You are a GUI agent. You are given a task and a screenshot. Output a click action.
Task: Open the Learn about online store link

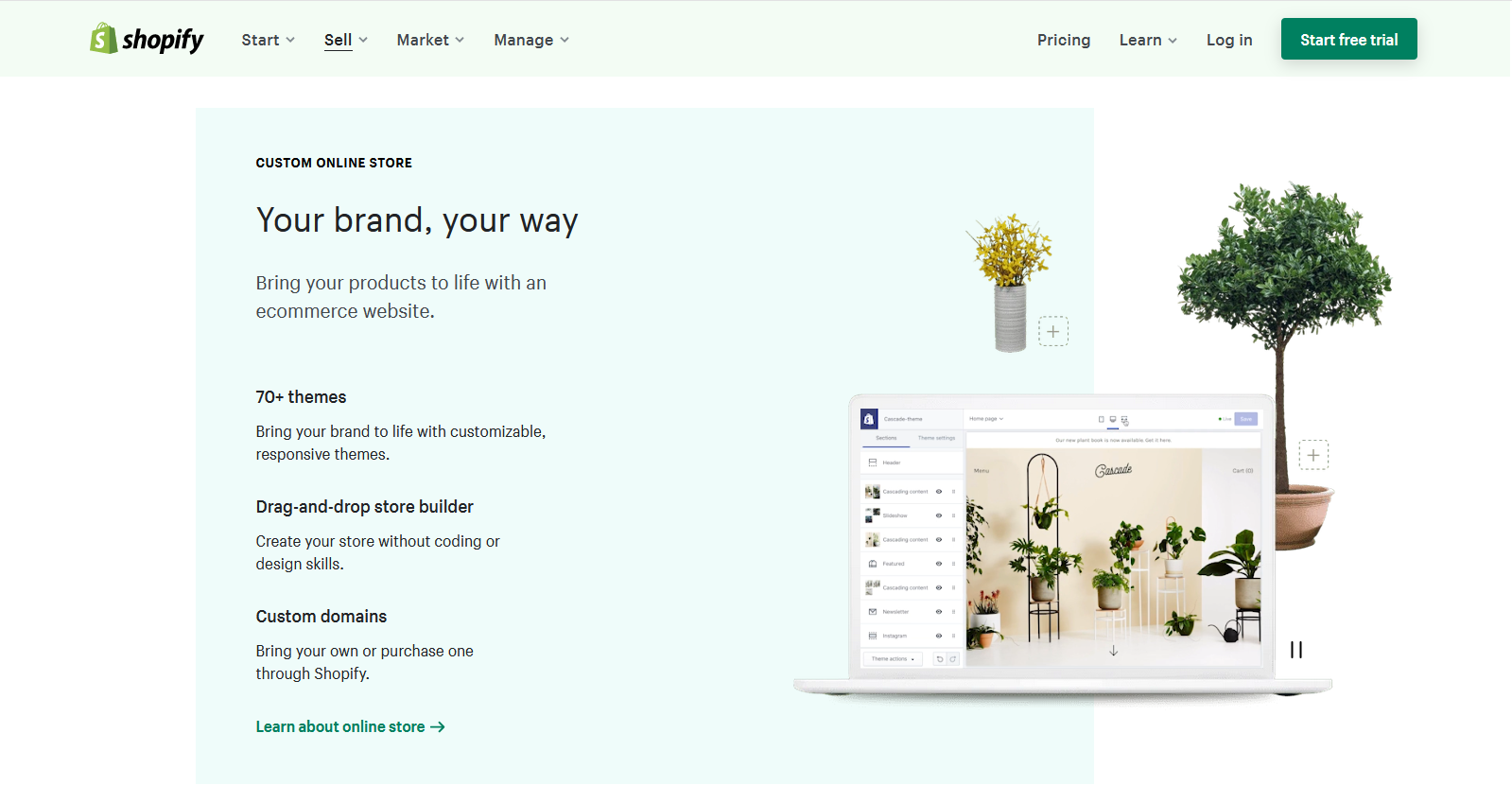[x=351, y=726]
